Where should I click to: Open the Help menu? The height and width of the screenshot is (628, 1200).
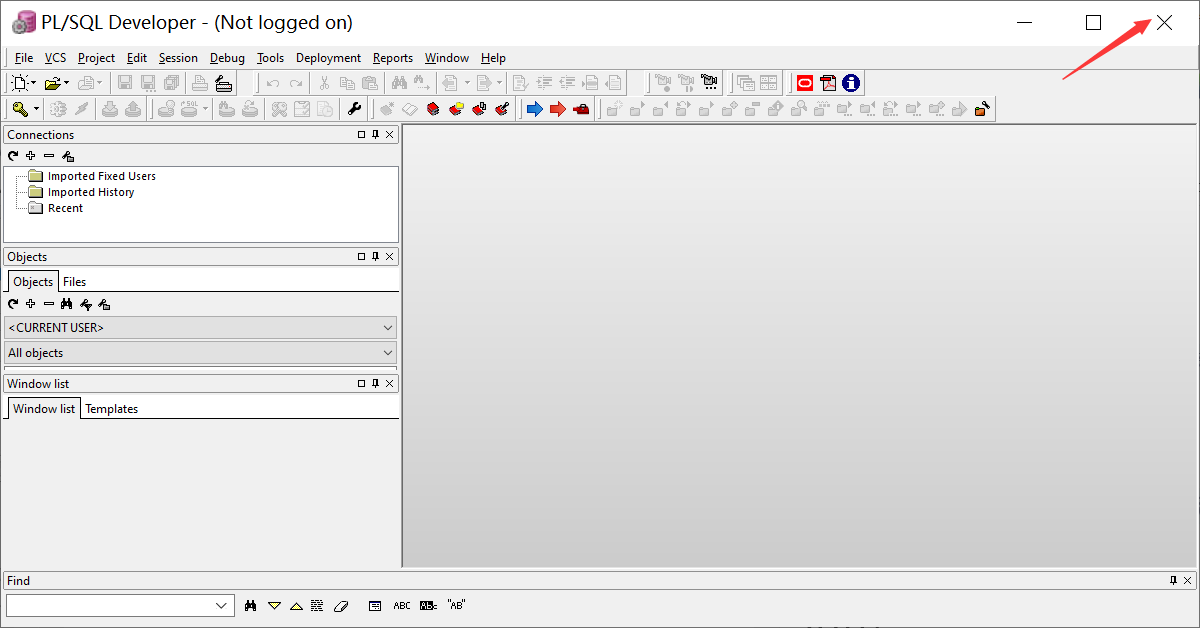tap(493, 58)
